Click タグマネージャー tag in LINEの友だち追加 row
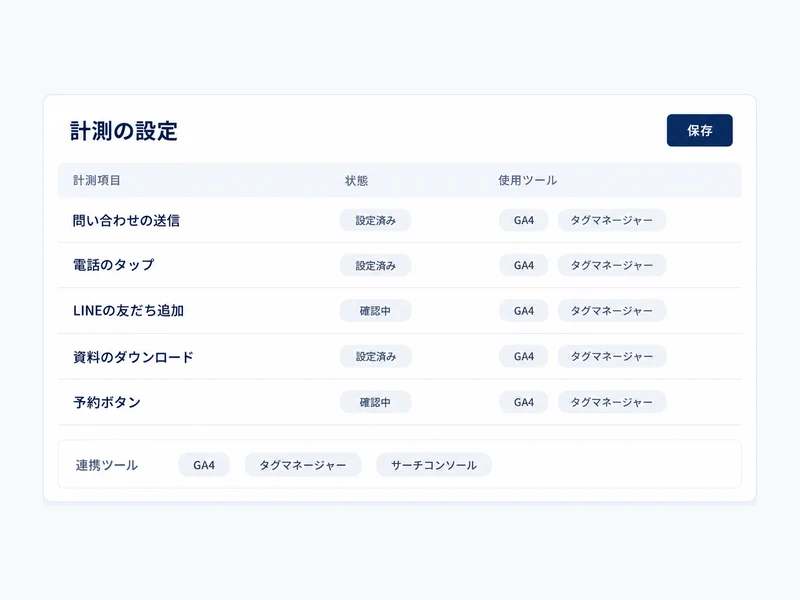The image size is (800, 600). coord(612,311)
